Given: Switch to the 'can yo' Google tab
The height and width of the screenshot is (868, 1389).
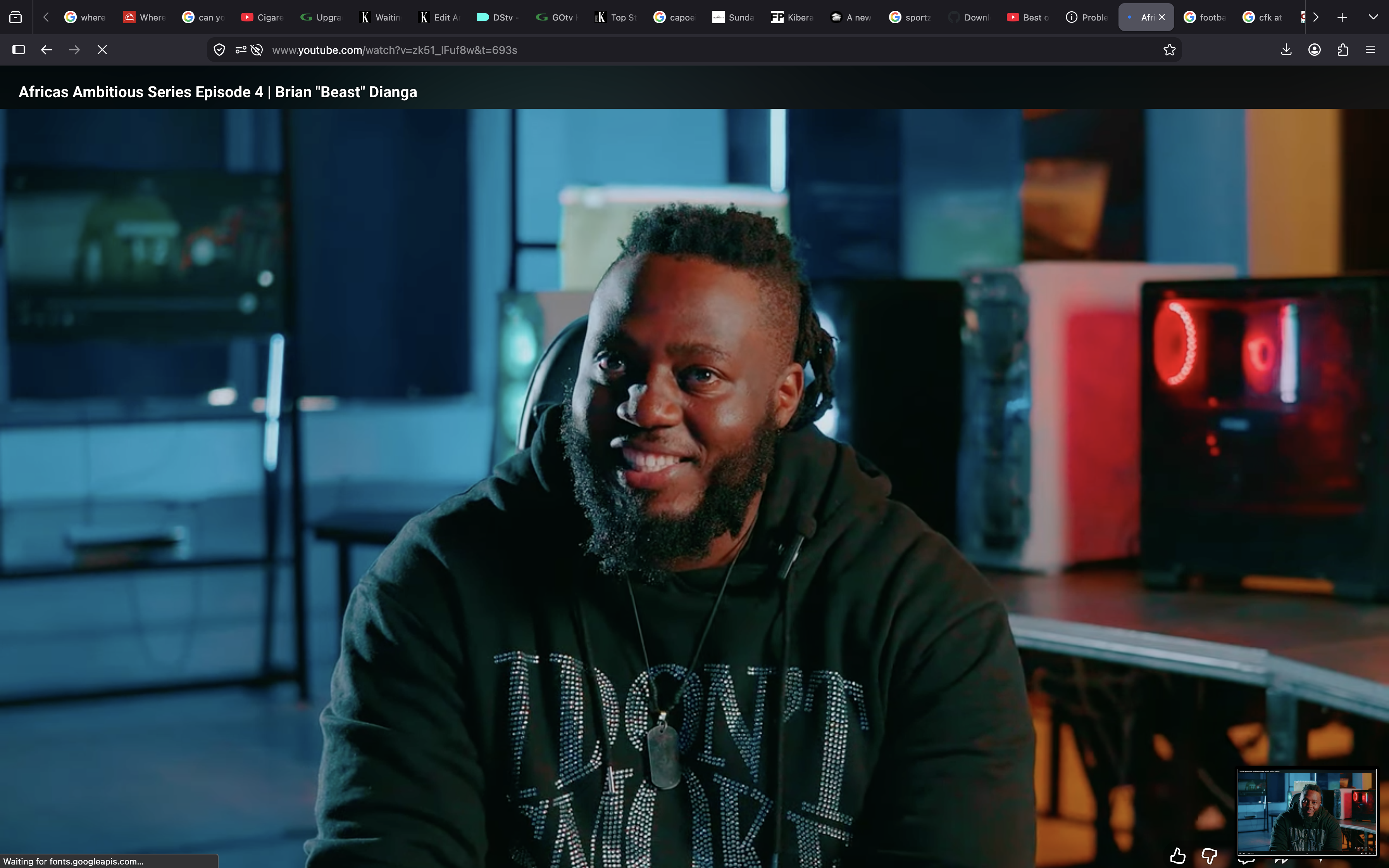Looking at the screenshot, I should (203, 17).
